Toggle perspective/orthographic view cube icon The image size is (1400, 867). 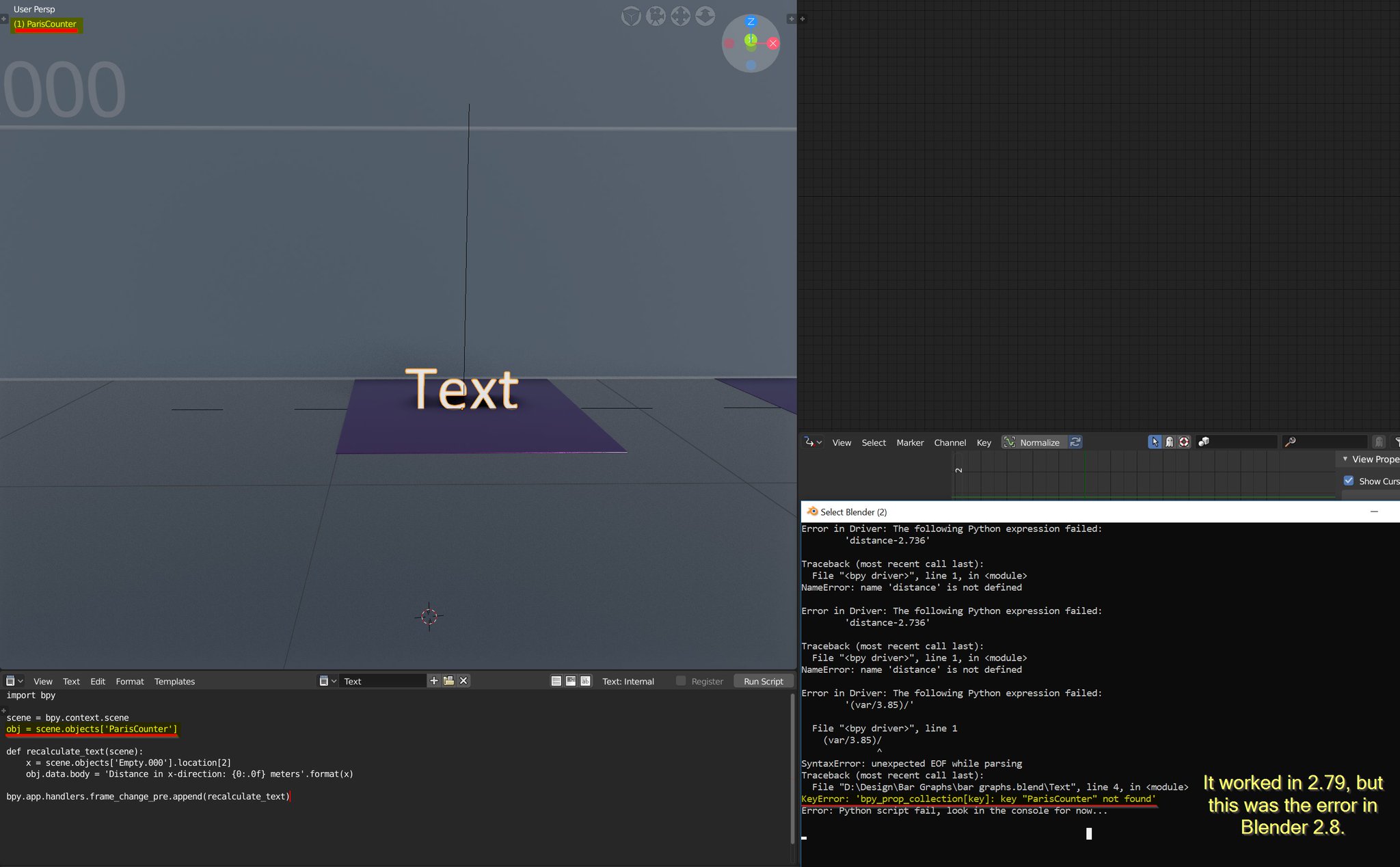point(630,16)
